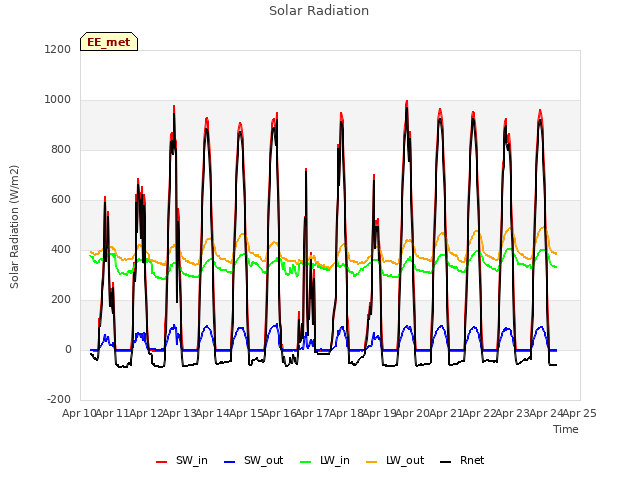This screenshot has height=480, width=640.
Task: Click the Solar Radiation chart title
Action: pyautogui.click(x=319, y=11)
